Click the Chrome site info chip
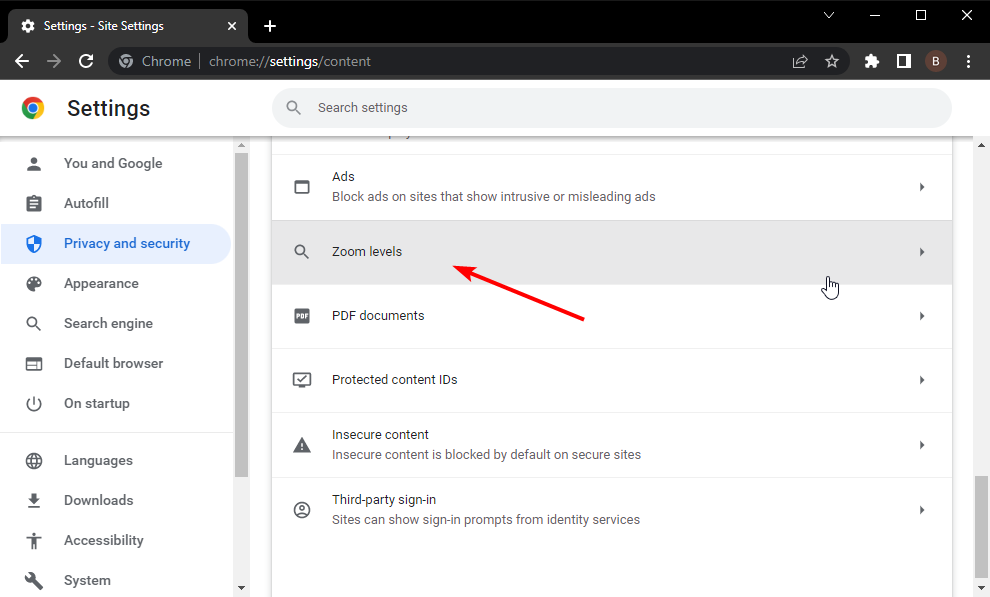Screen dimensions: 990x597 (155, 61)
